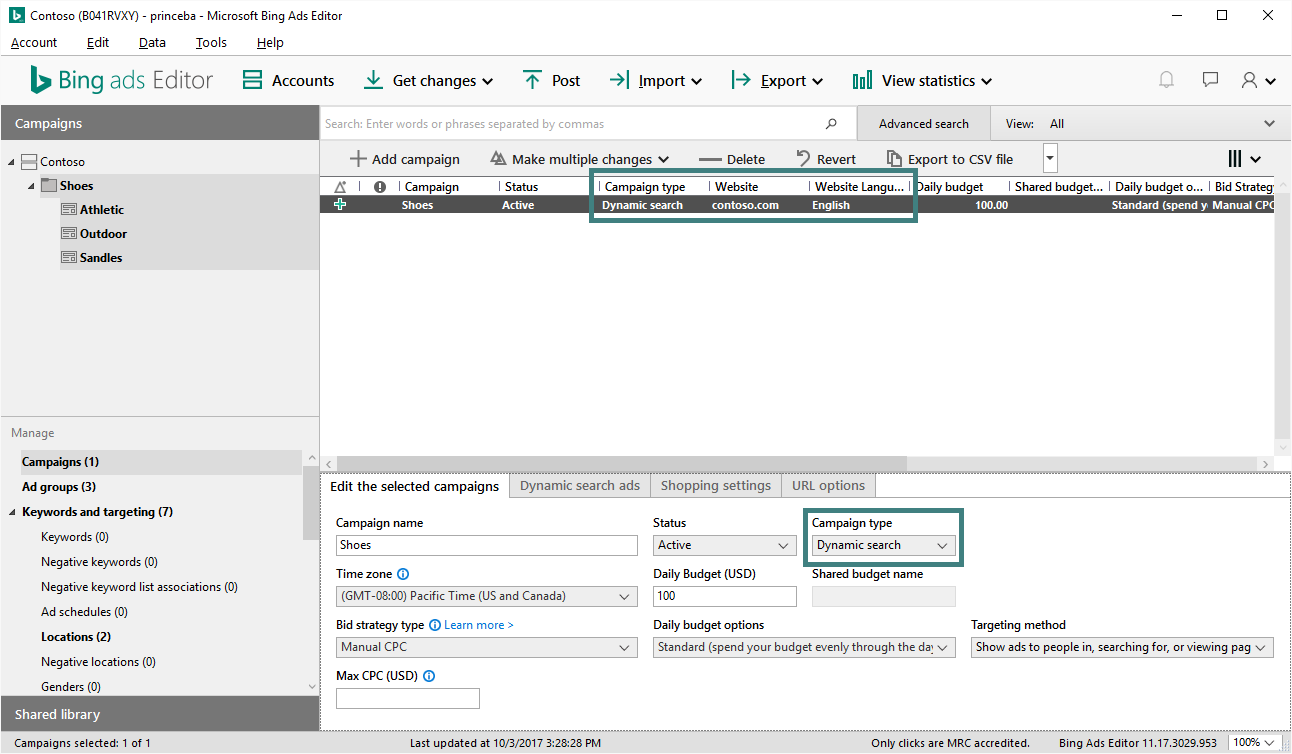This screenshot has height=754, width=1292.
Task: Open the feedback chat icon
Action: [1210, 80]
